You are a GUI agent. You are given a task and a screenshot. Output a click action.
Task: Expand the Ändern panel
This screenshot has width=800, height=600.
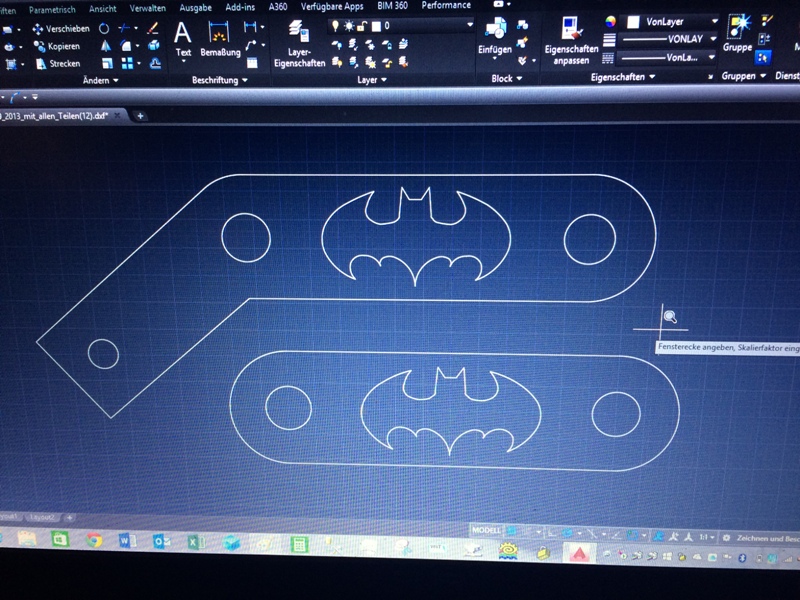coord(100,80)
